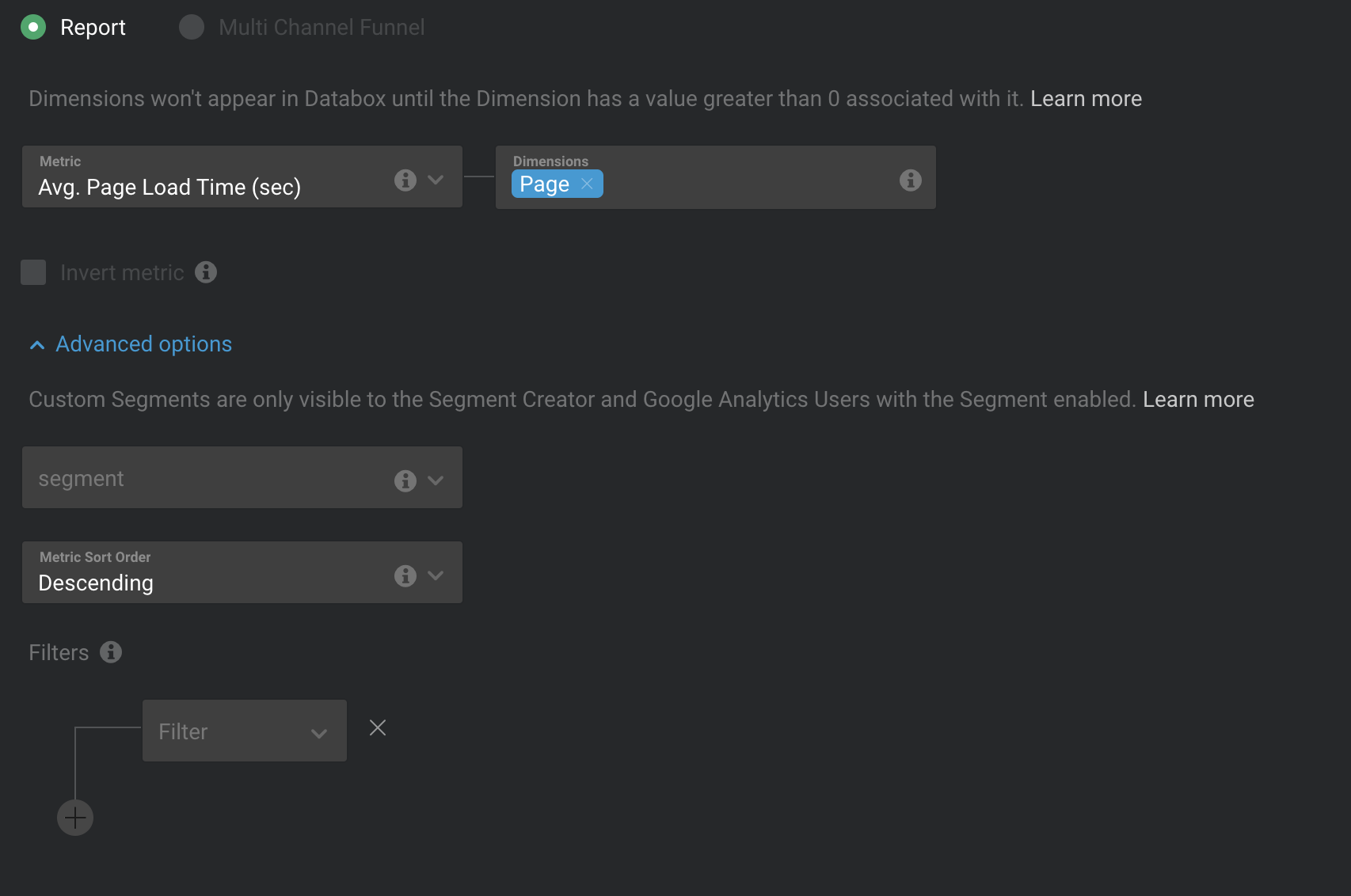The height and width of the screenshot is (896, 1351).
Task: Open the Metric Sort Order info icon
Action: point(405,575)
